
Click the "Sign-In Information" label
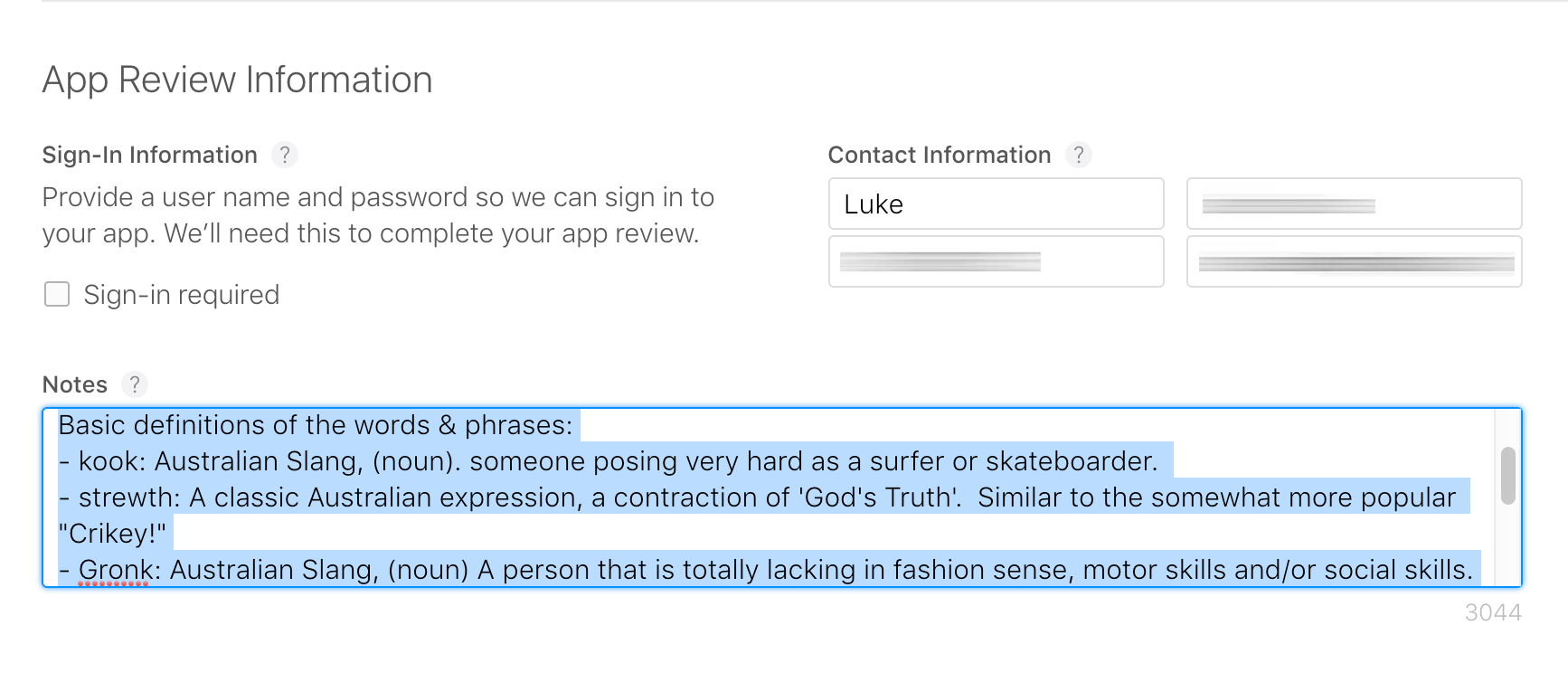tap(150, 155)
